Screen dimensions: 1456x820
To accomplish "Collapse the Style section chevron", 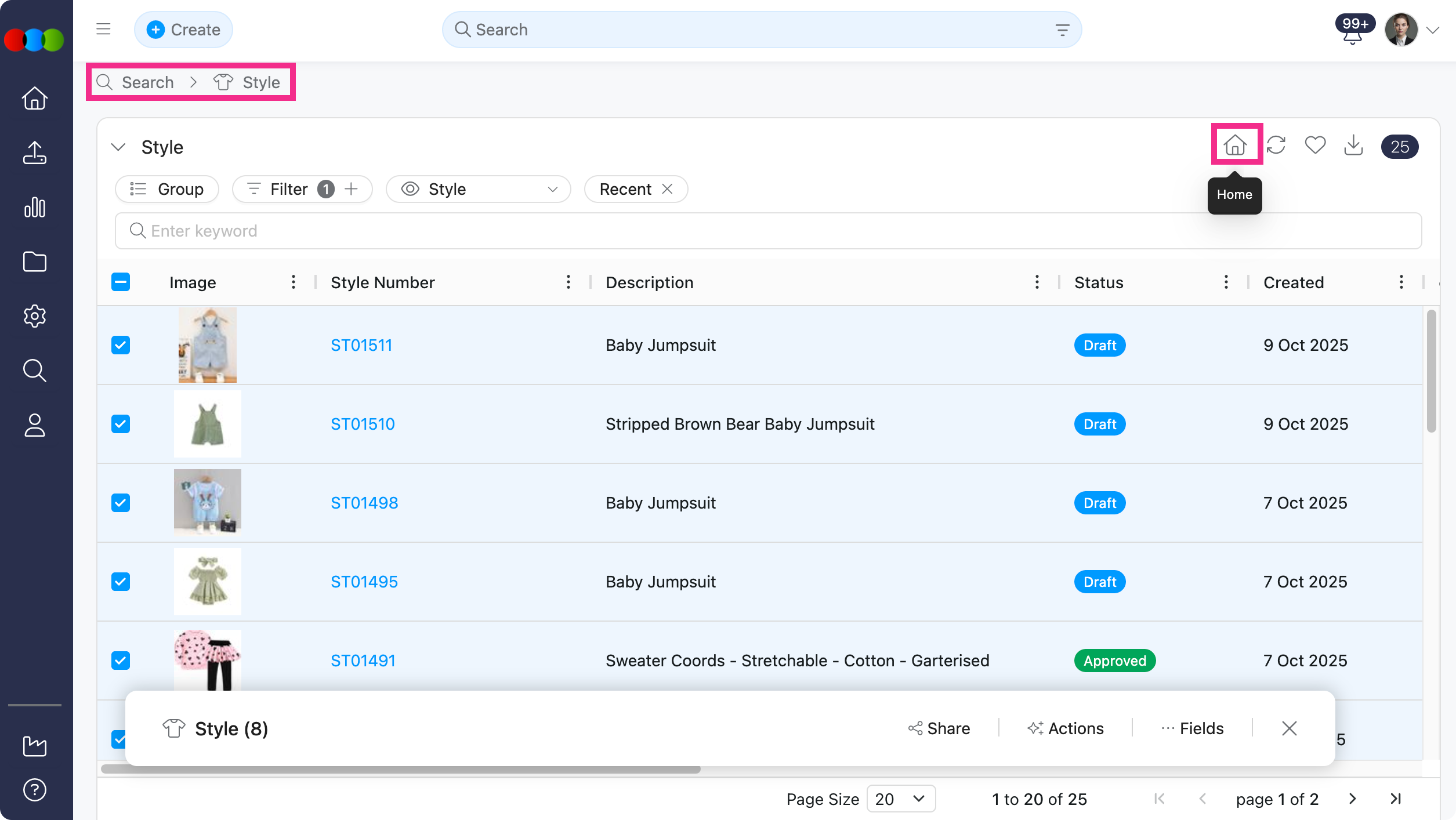I will 118,147.
